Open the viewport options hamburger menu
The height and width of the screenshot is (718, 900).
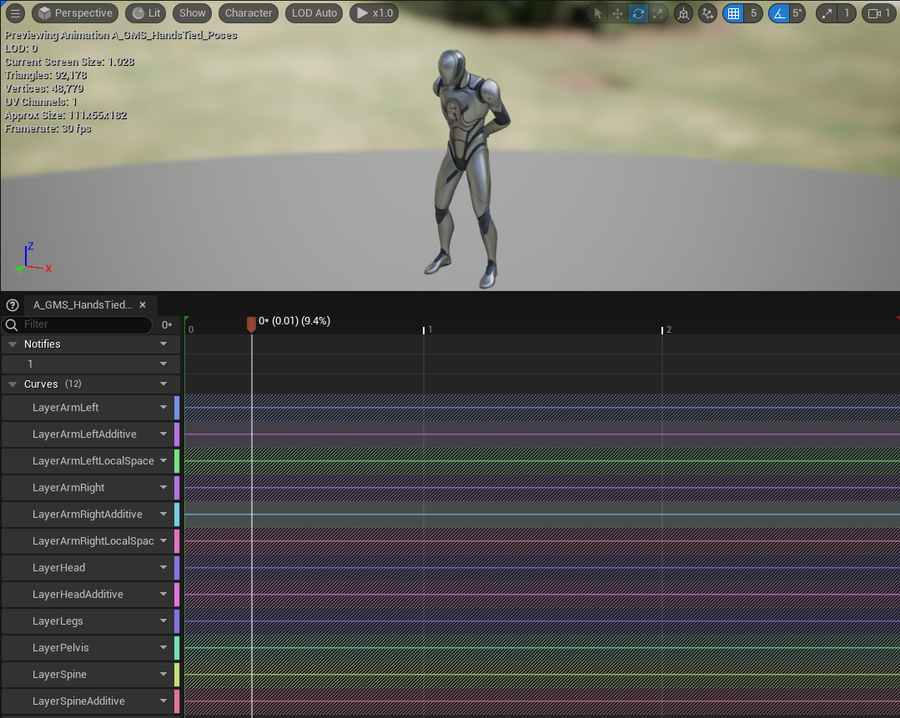(x=15, y=13)
